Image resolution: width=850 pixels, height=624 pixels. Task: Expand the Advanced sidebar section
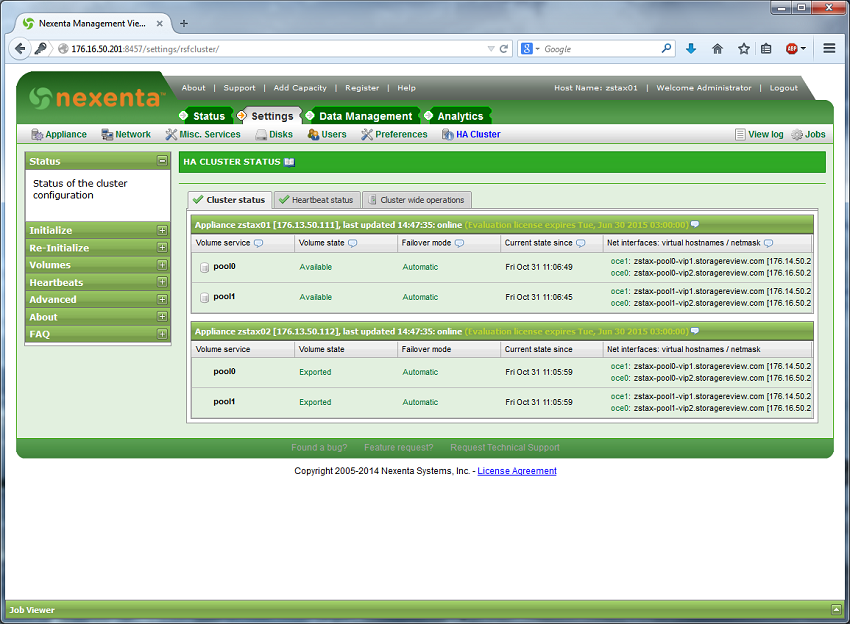coord(162,299)
